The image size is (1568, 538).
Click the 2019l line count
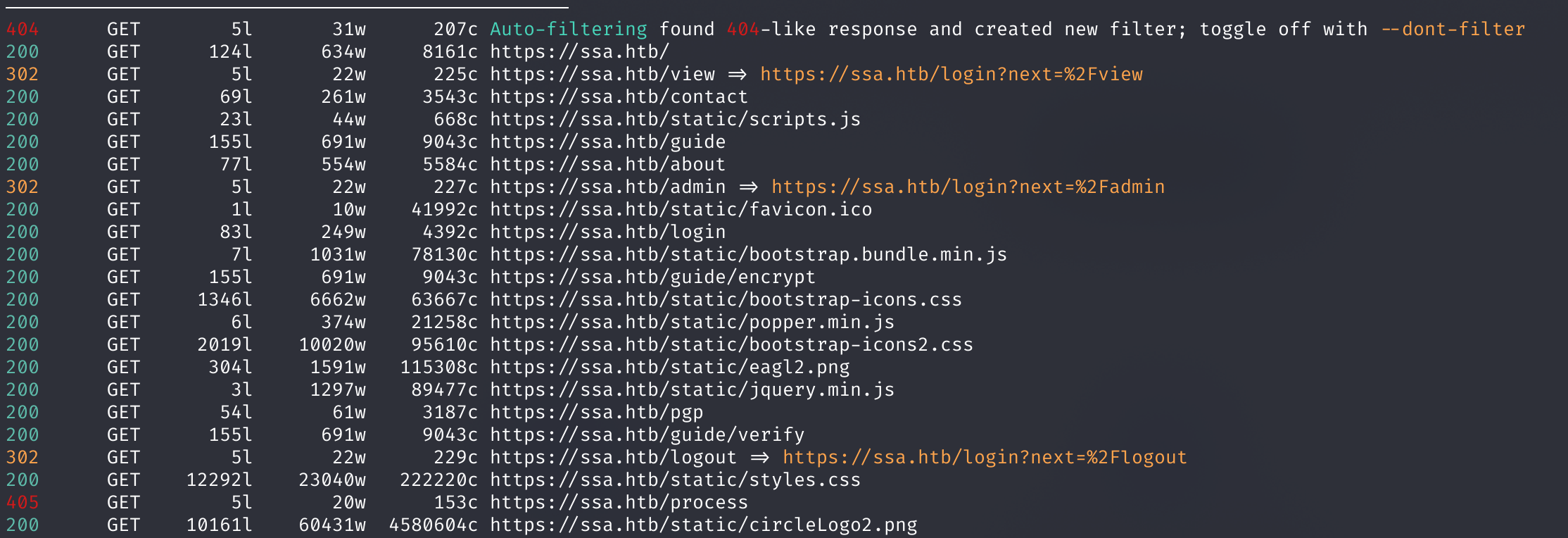(x=225, y=345)
